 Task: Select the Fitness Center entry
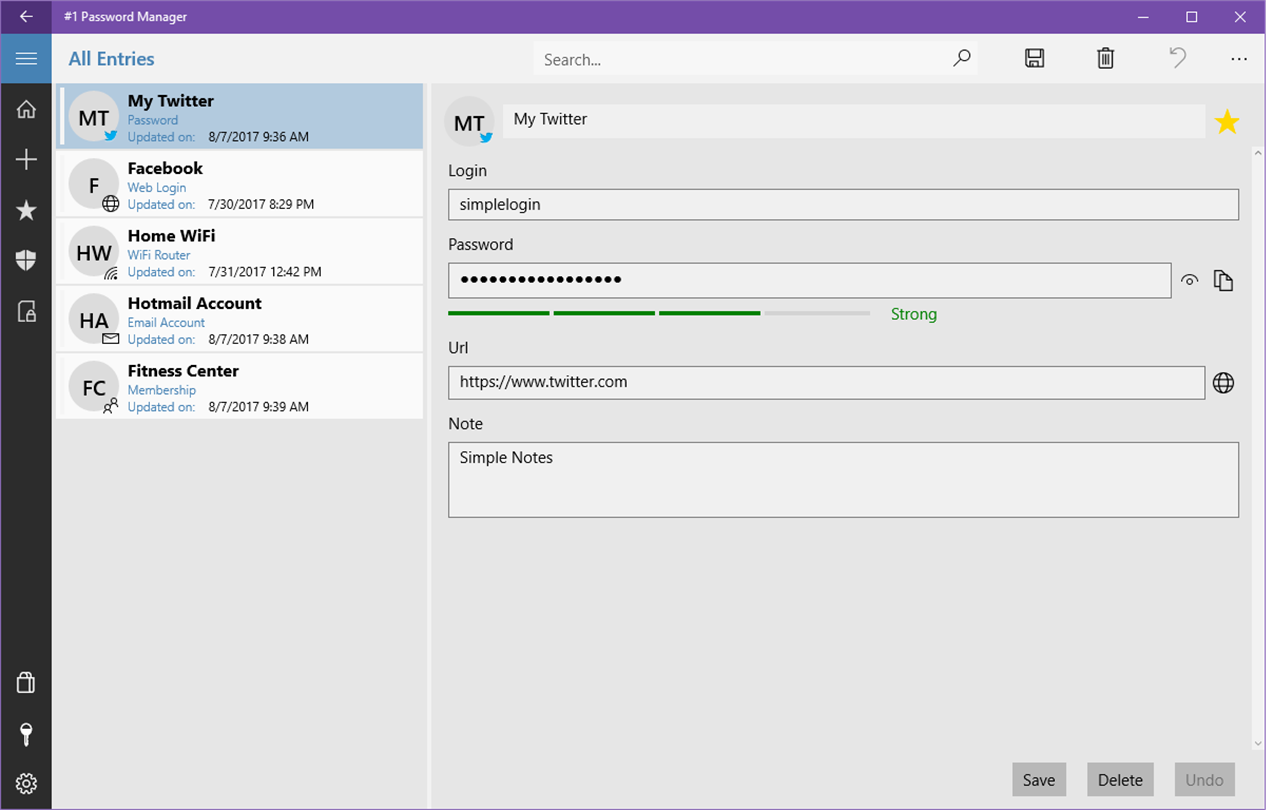pyautogui.click(x=240, y=387)
